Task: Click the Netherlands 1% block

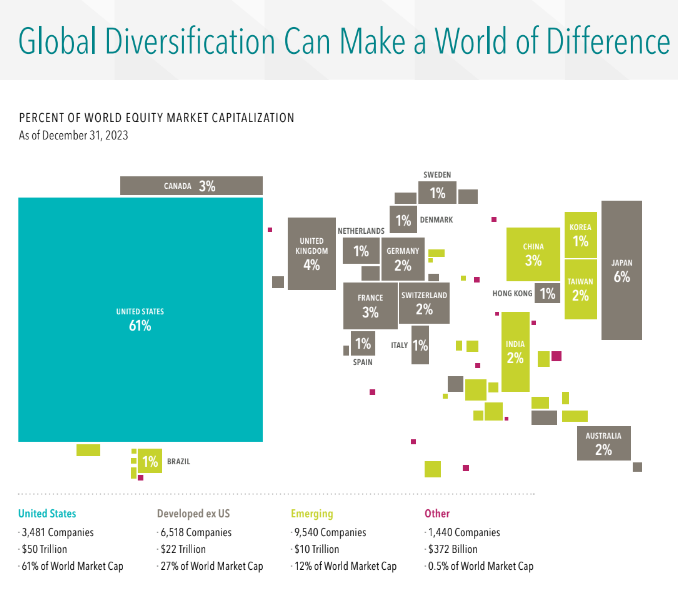Action: [x=361, y=251]
